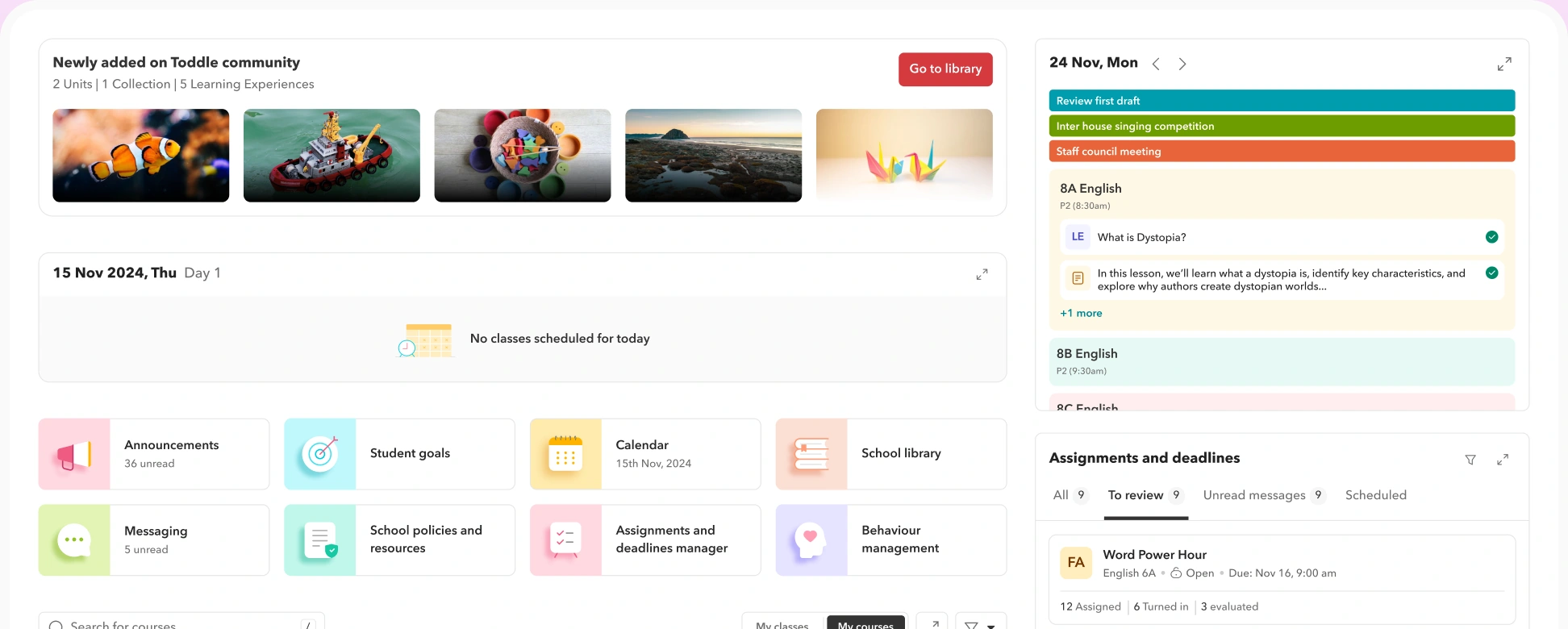
Task: Select the All tab
Action: pyautogui.click(x=1070, y=495)
